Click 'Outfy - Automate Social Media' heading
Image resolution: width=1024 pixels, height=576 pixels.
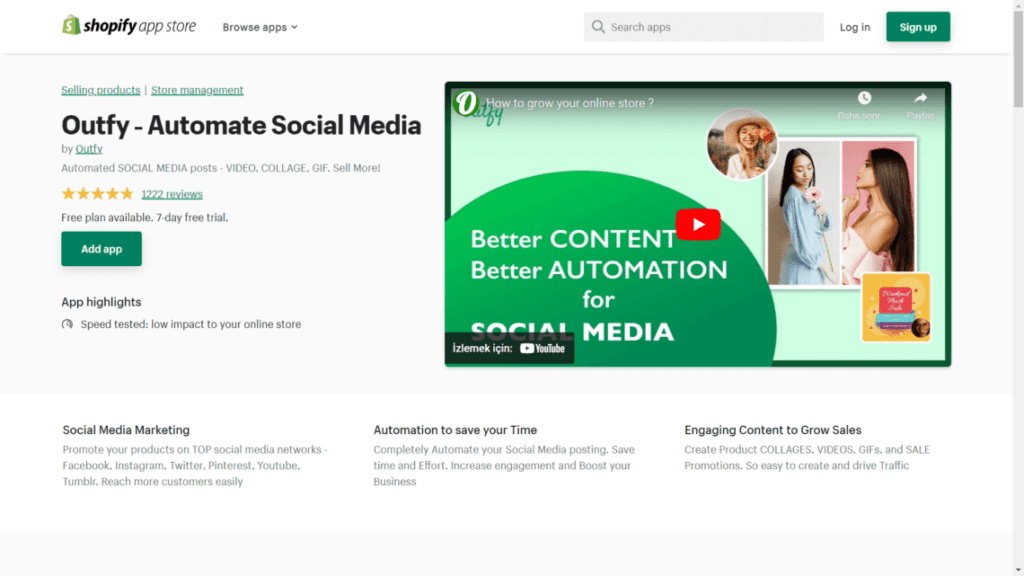[x=241, y=125]
